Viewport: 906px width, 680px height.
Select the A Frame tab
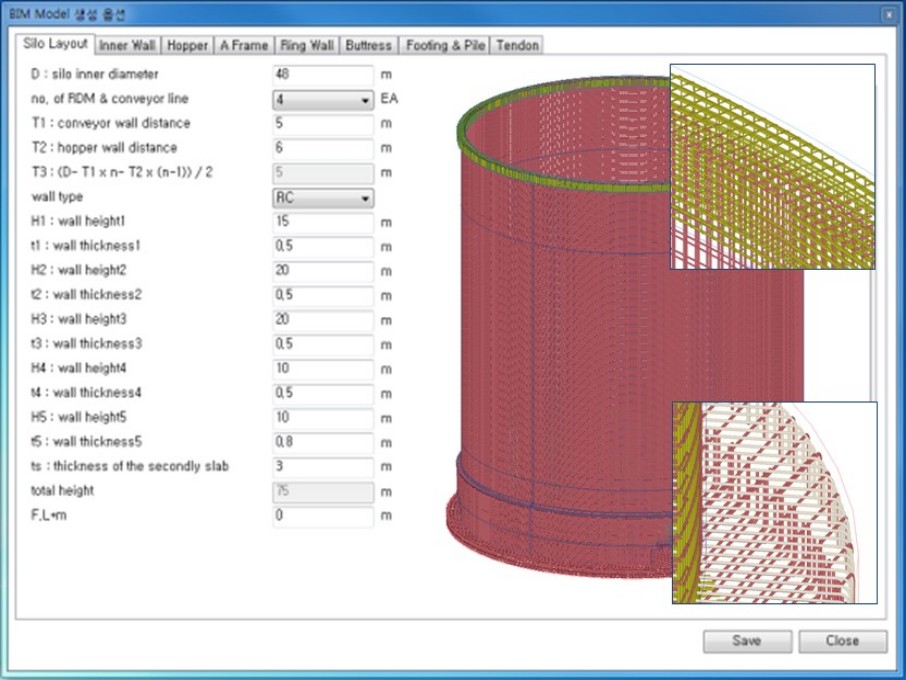coord(244,45)
